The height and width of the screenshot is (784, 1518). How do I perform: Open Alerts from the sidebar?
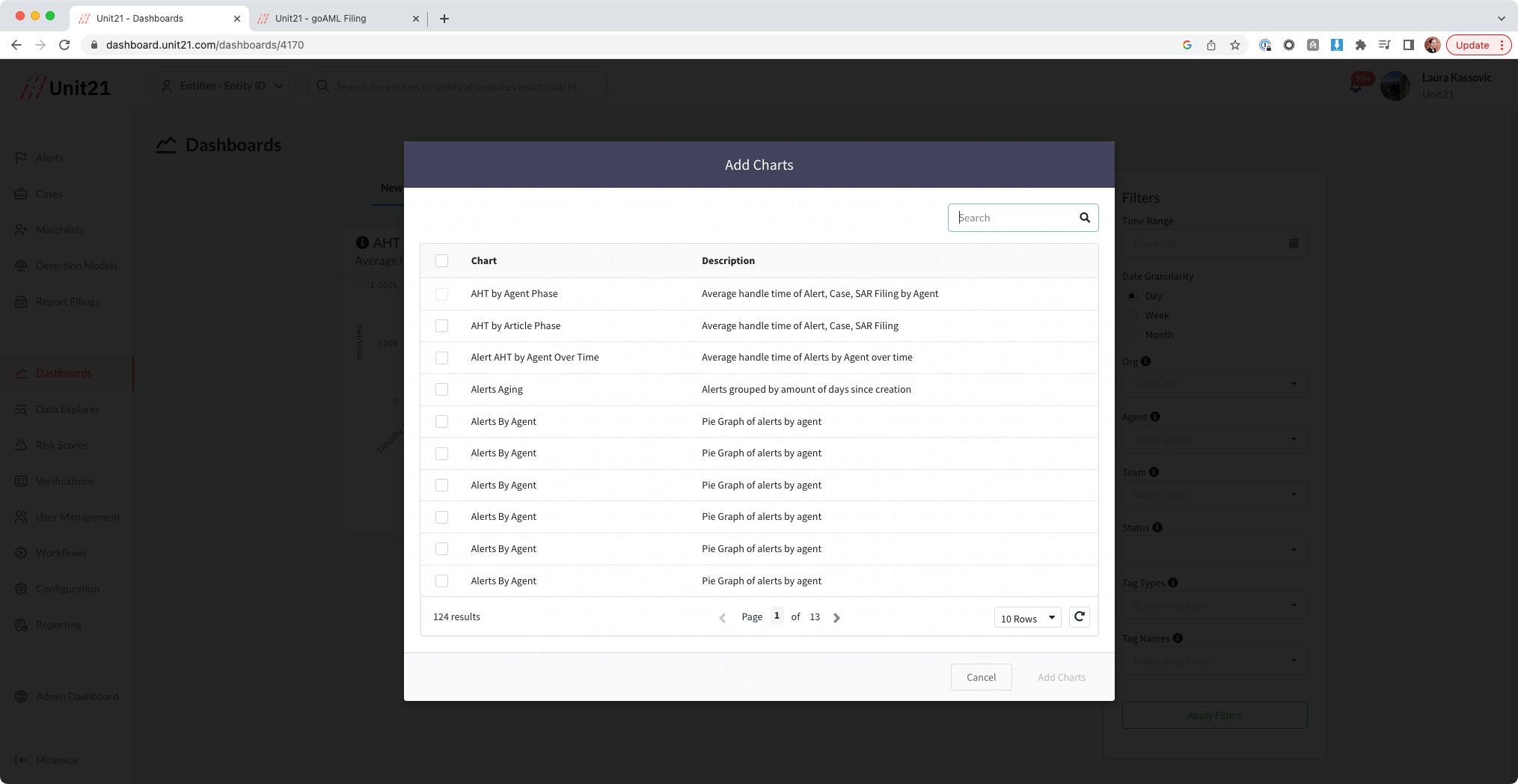(x=49, y=158)
